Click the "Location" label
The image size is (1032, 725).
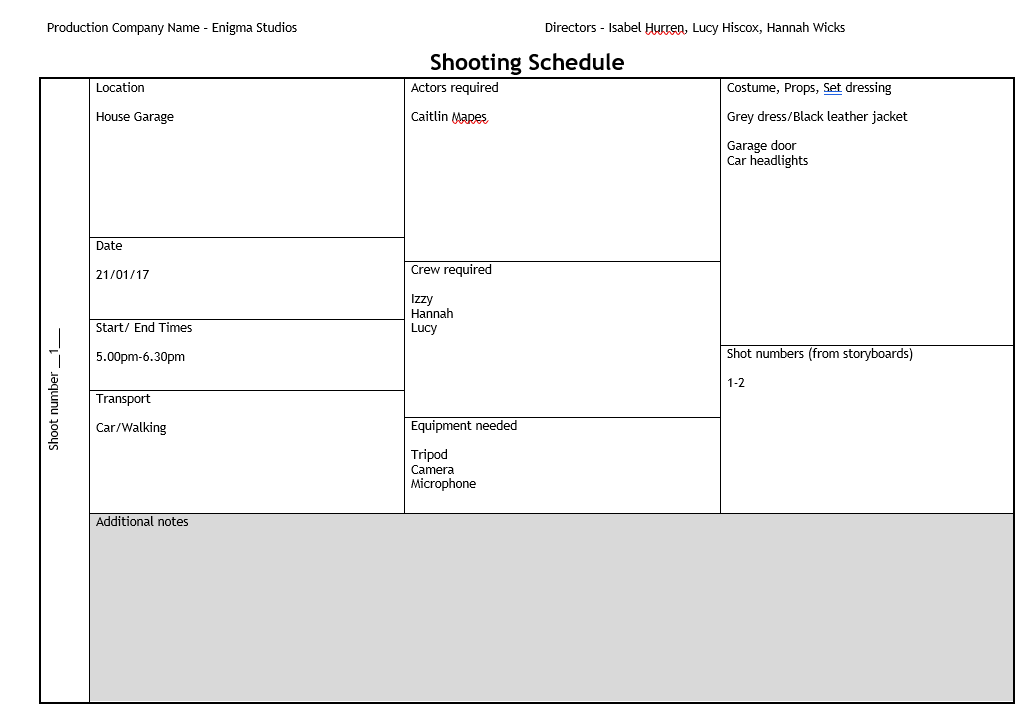120,88
